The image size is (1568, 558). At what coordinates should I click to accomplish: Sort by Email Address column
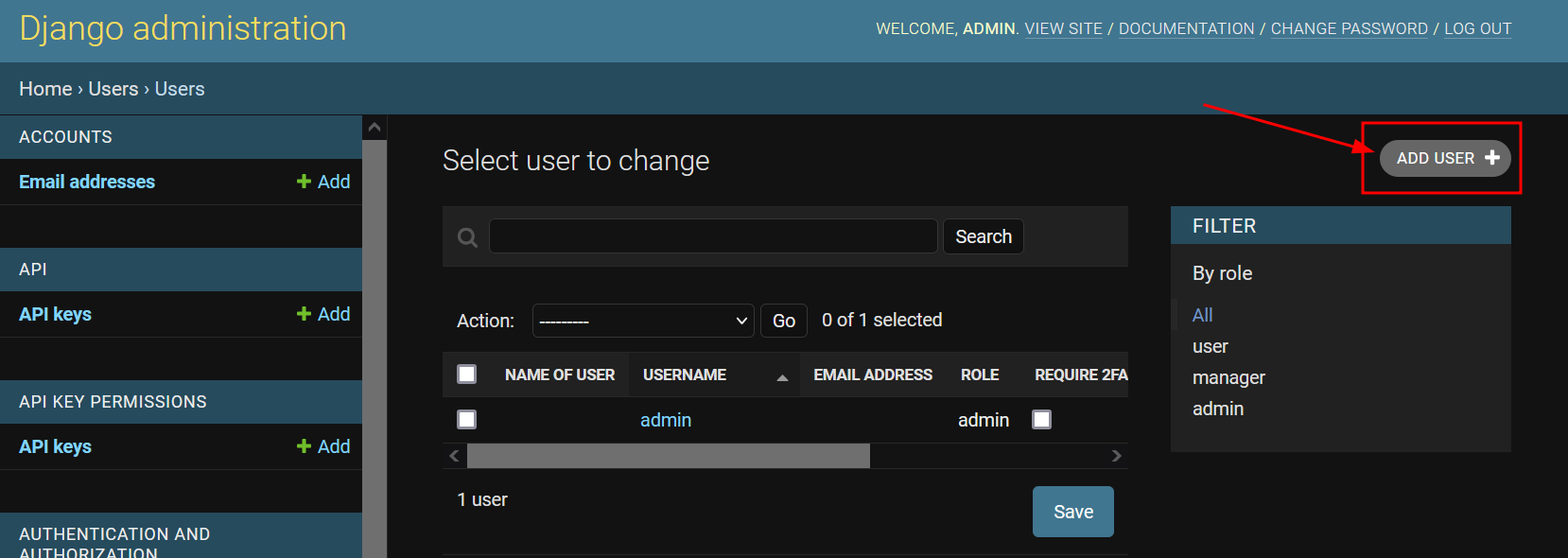pos(873,375)
